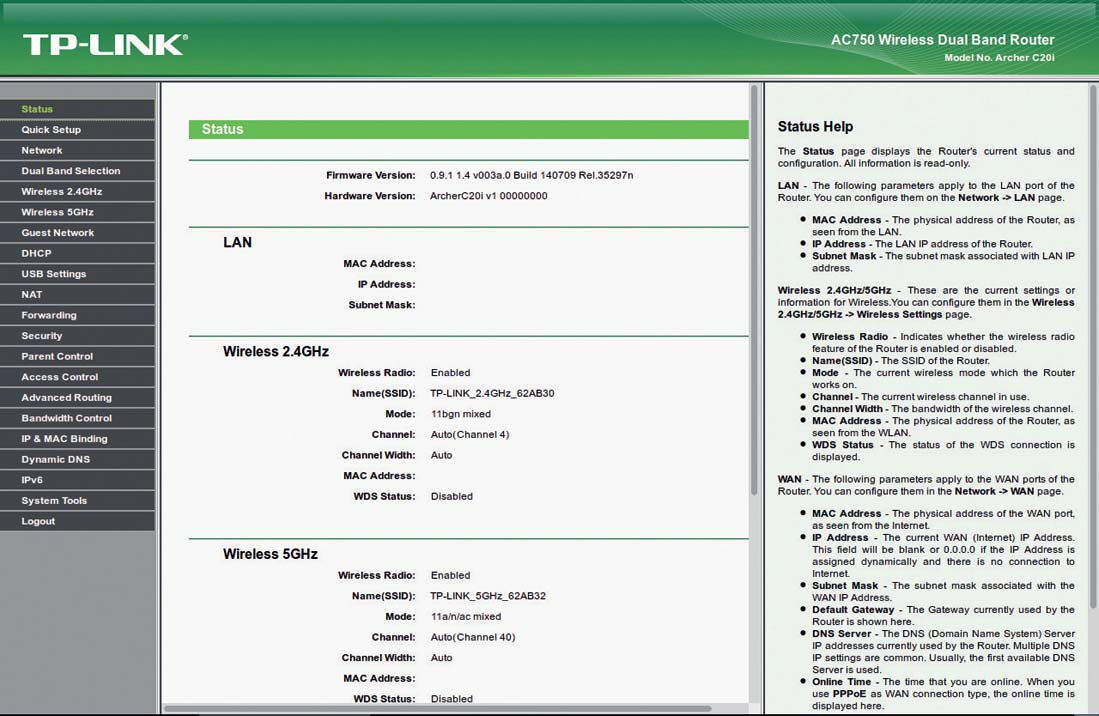Open Guest Network settings
Screen dimensions: 1099x716
(x=77, y=233)
